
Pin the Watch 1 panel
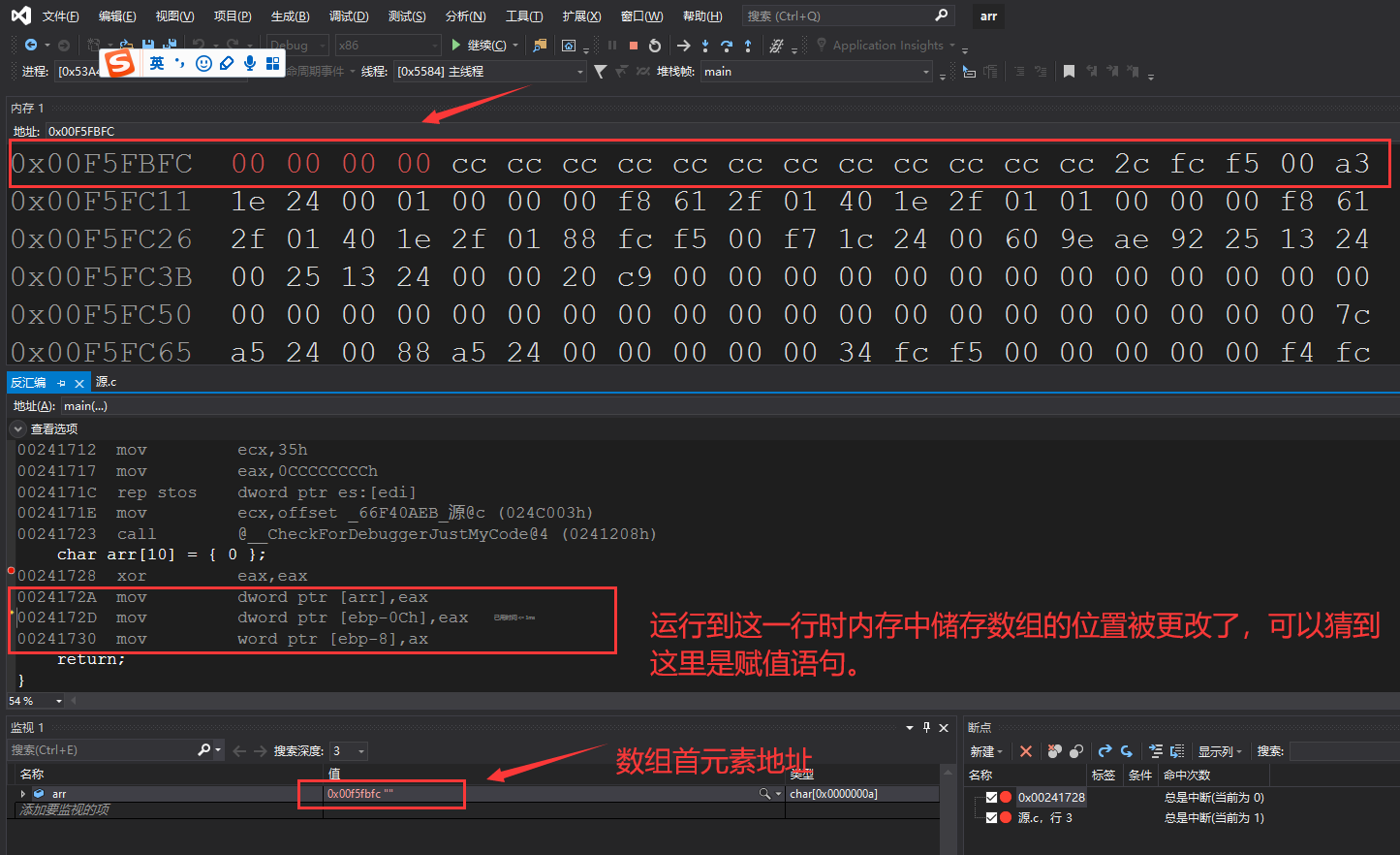[926, 727]
